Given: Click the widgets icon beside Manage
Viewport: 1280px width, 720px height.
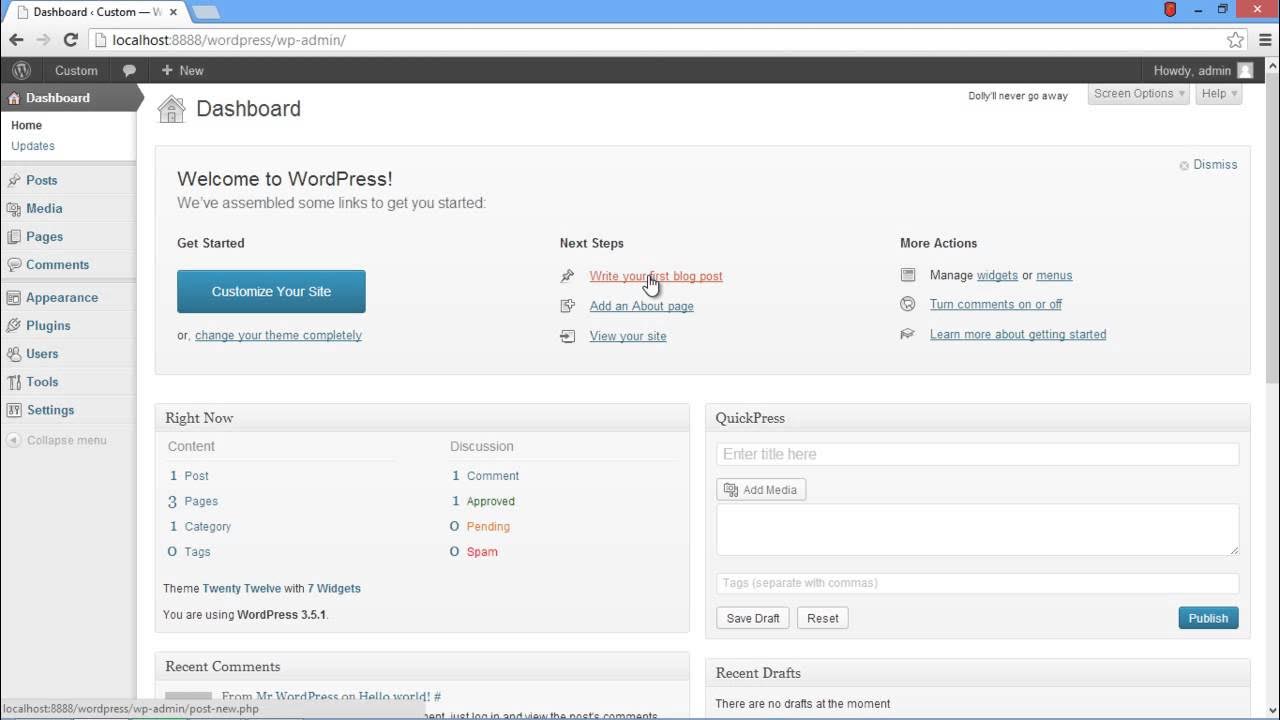Looking at the screenshot, I should coord(908,275).
